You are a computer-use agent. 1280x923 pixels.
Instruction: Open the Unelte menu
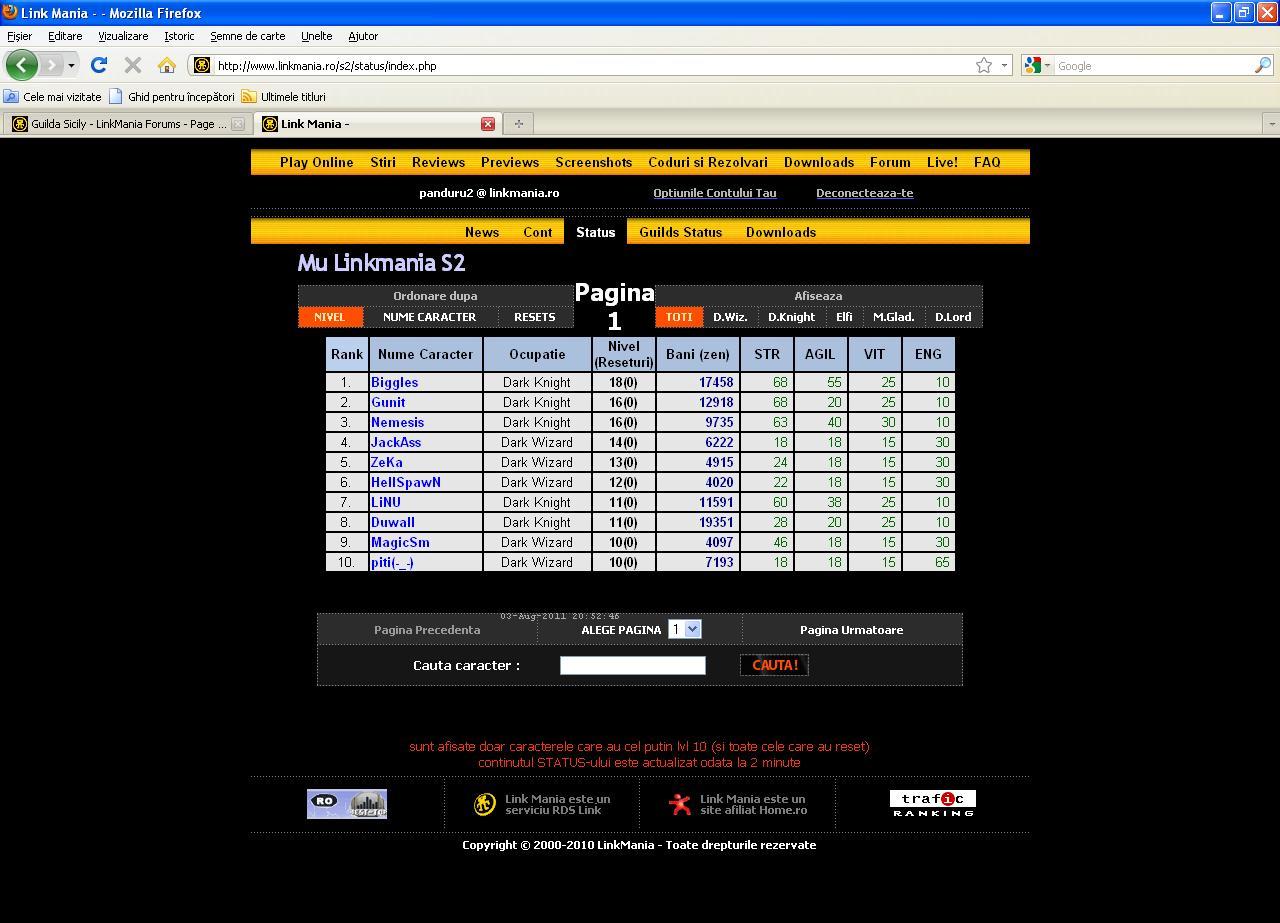tap(316, 36)
